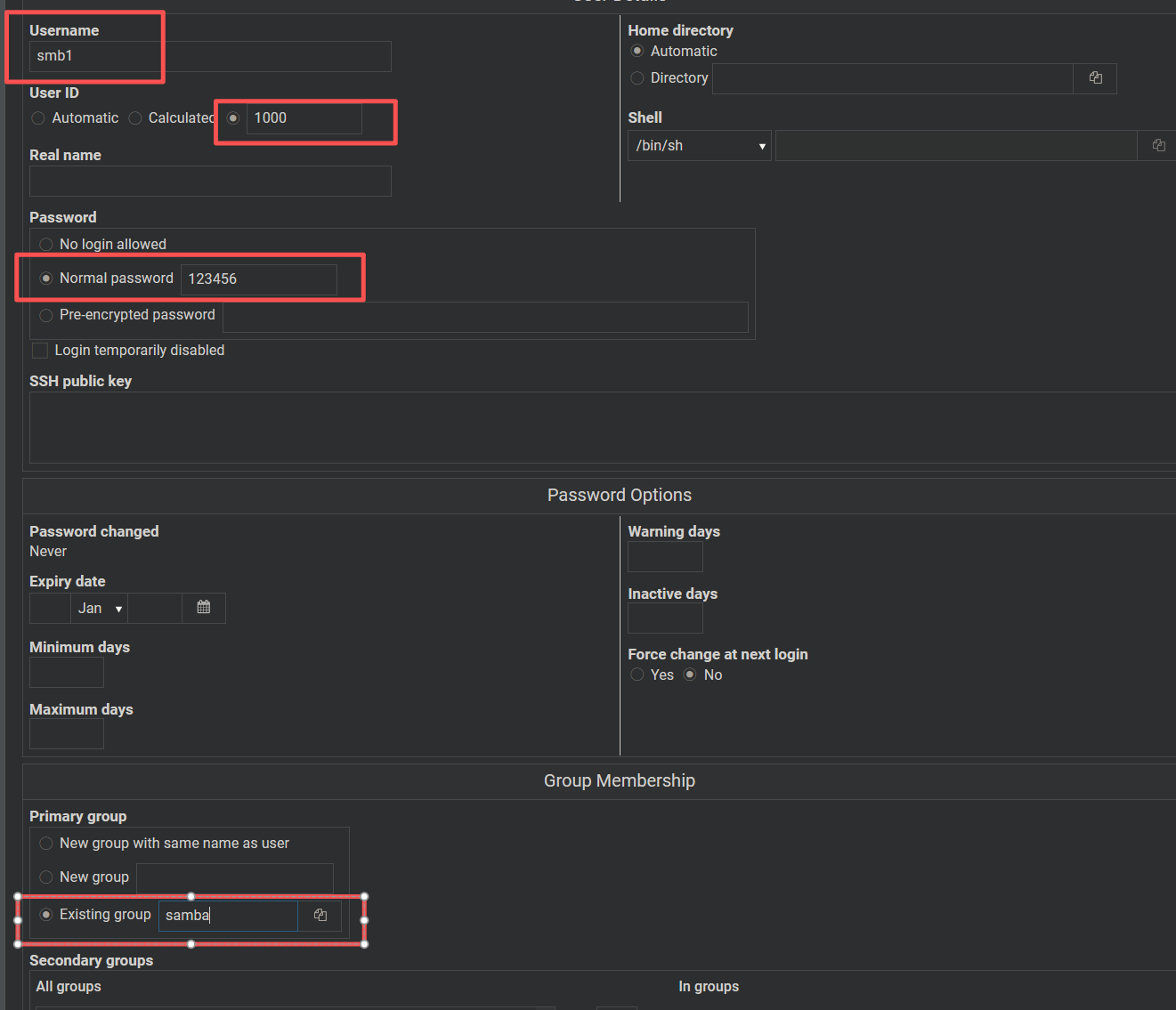Open the home directory browse icon
The height and width of the screenshot is (1010, 1176).
click(1095, 78)
